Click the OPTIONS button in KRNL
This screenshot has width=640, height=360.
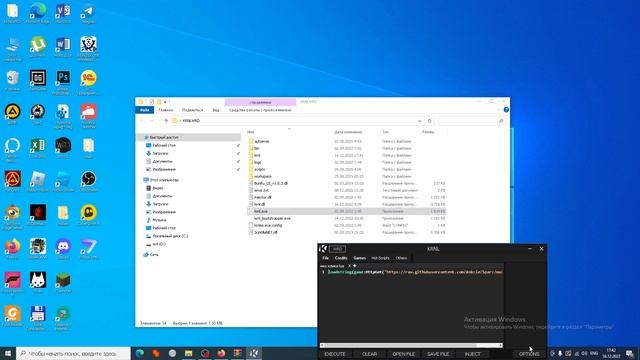click(x=529, y=354)
